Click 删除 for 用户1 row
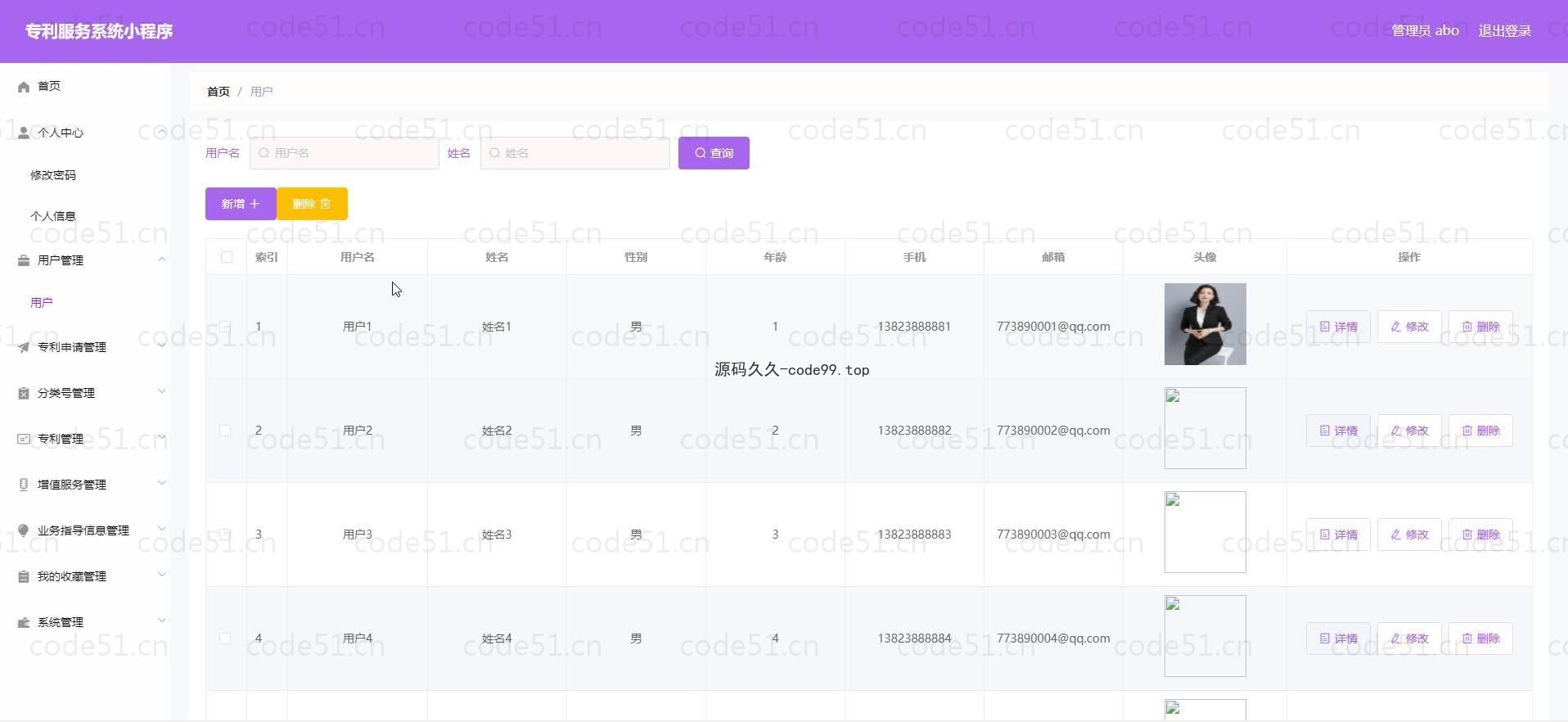This screenshot has width=1568, height=722. point(1480,327)
